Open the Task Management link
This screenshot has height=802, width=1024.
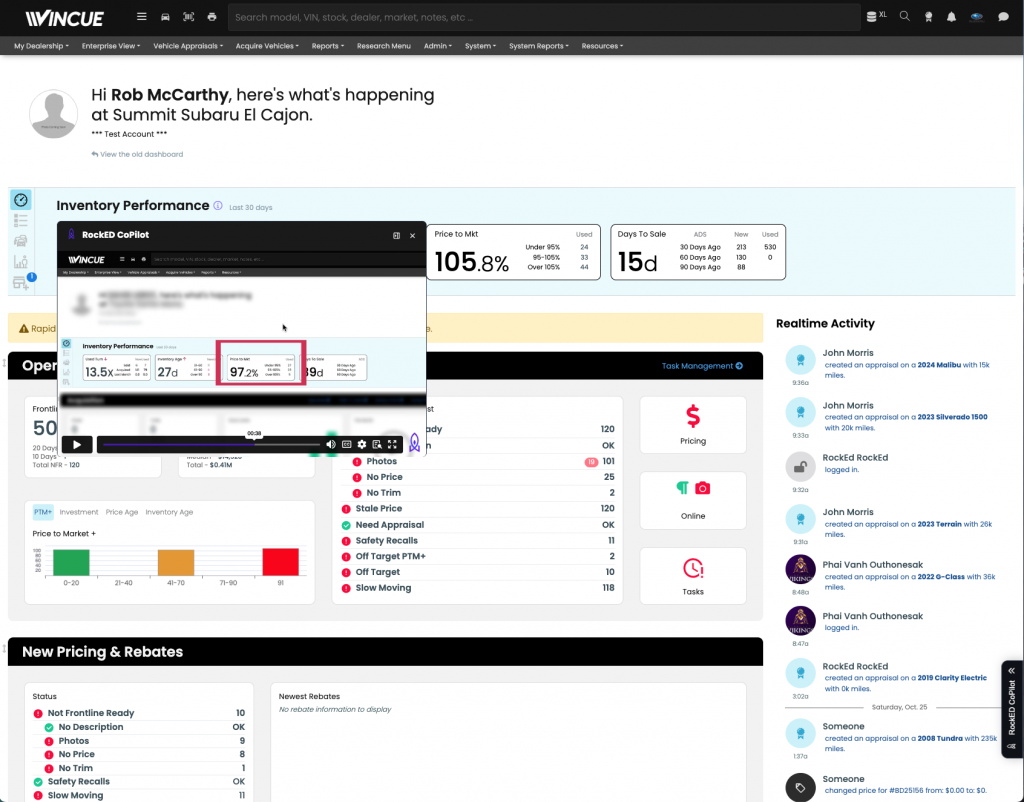click(x=702, y=366)
